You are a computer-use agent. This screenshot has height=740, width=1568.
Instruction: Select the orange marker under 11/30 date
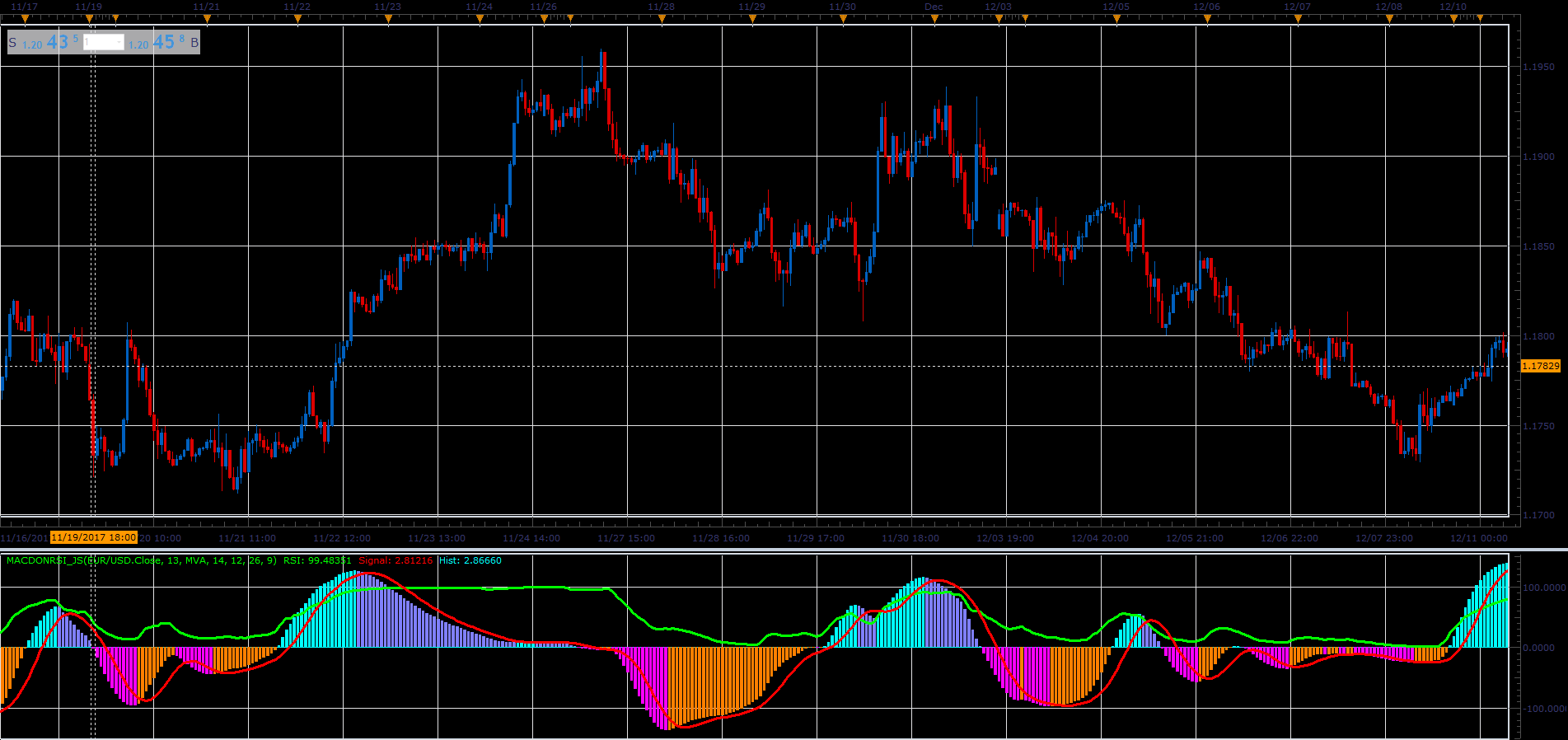tap(843, 18)
